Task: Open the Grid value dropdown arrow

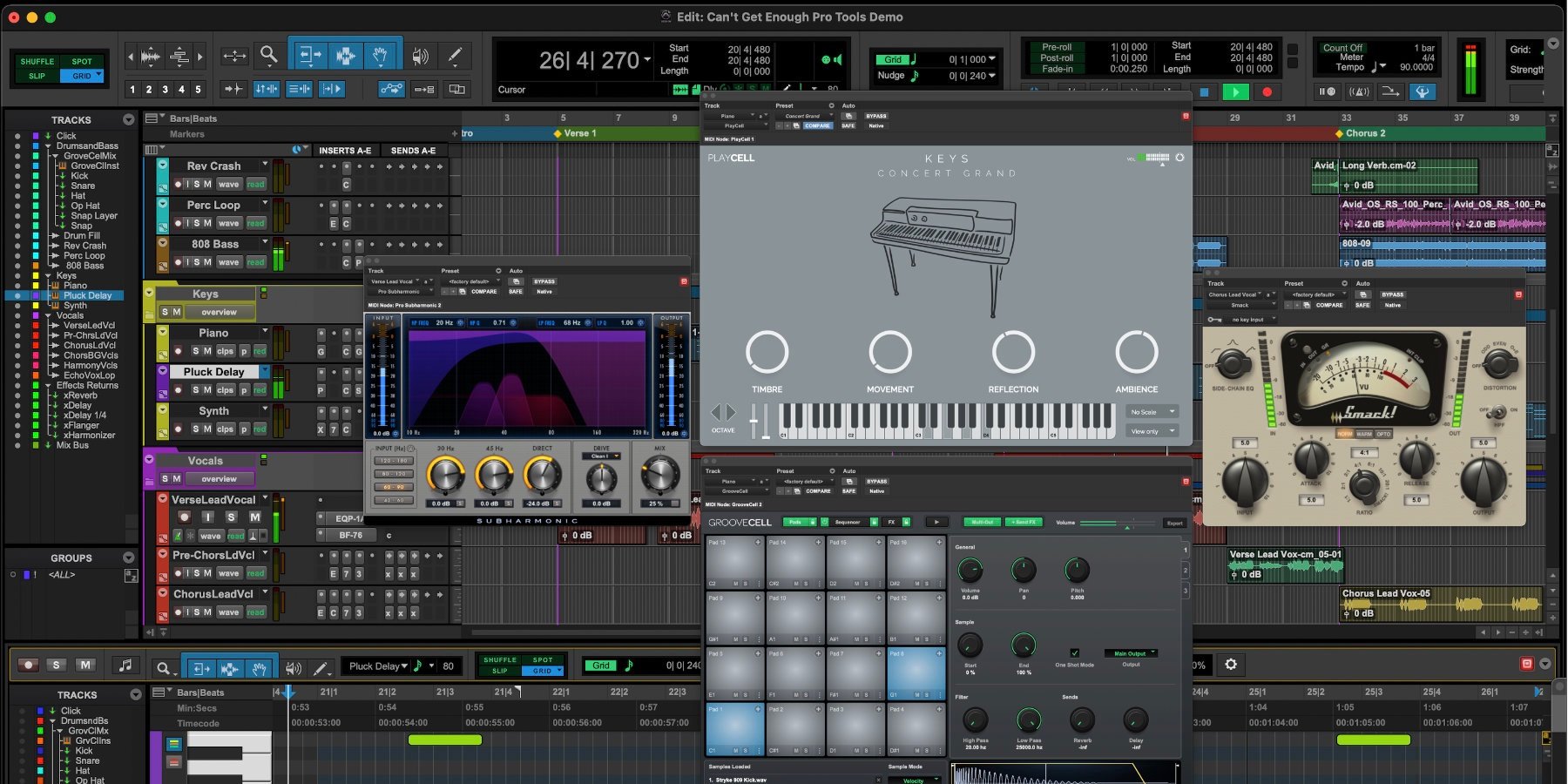Action: click(x=991, y=60)
